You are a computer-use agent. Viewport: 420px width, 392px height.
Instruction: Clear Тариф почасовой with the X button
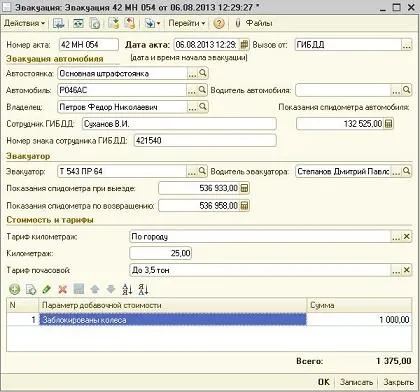click(x=406, y=270)
